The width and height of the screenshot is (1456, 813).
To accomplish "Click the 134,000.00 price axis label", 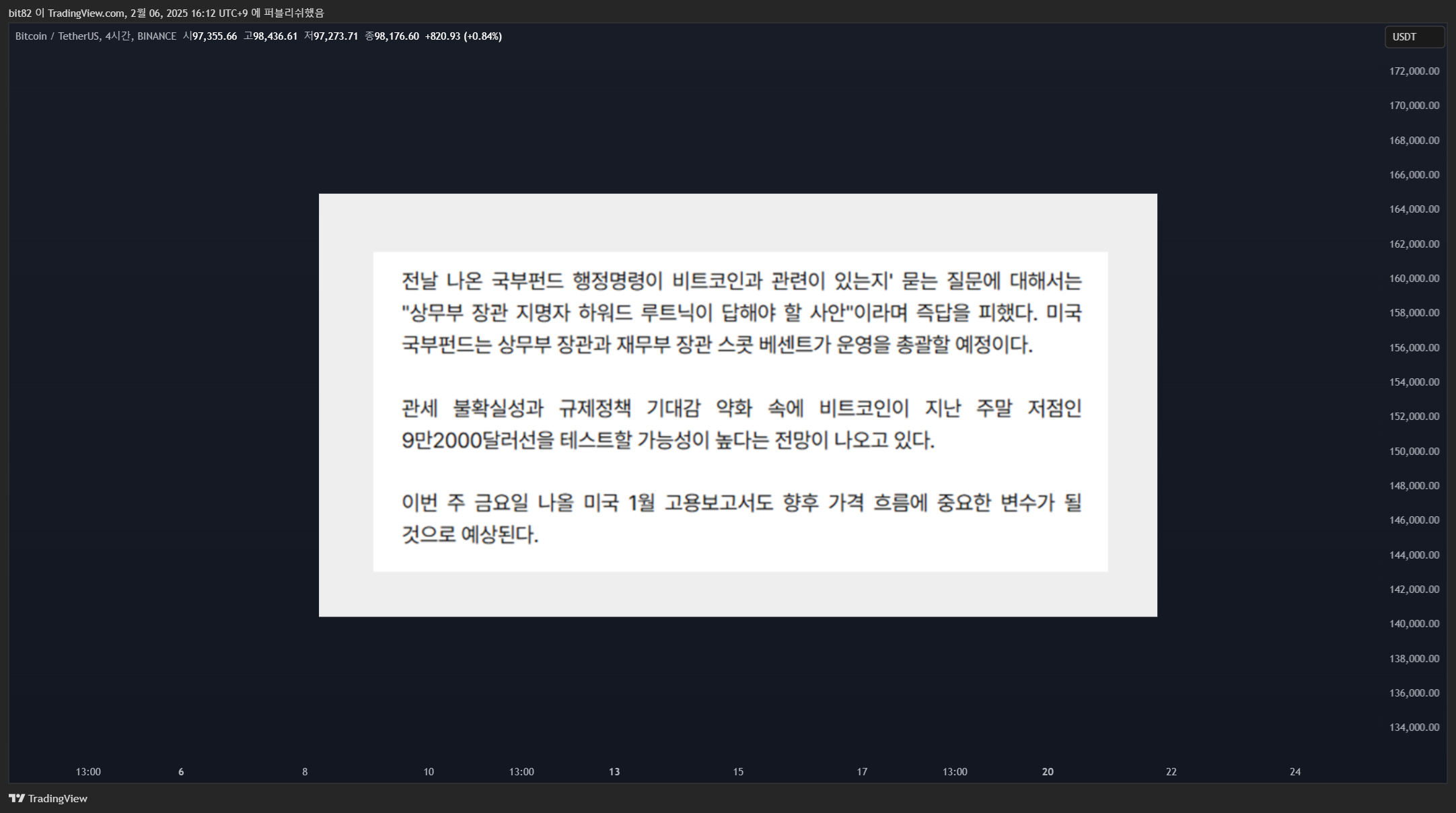I will pyautogui.click(x=1414, y=728).
